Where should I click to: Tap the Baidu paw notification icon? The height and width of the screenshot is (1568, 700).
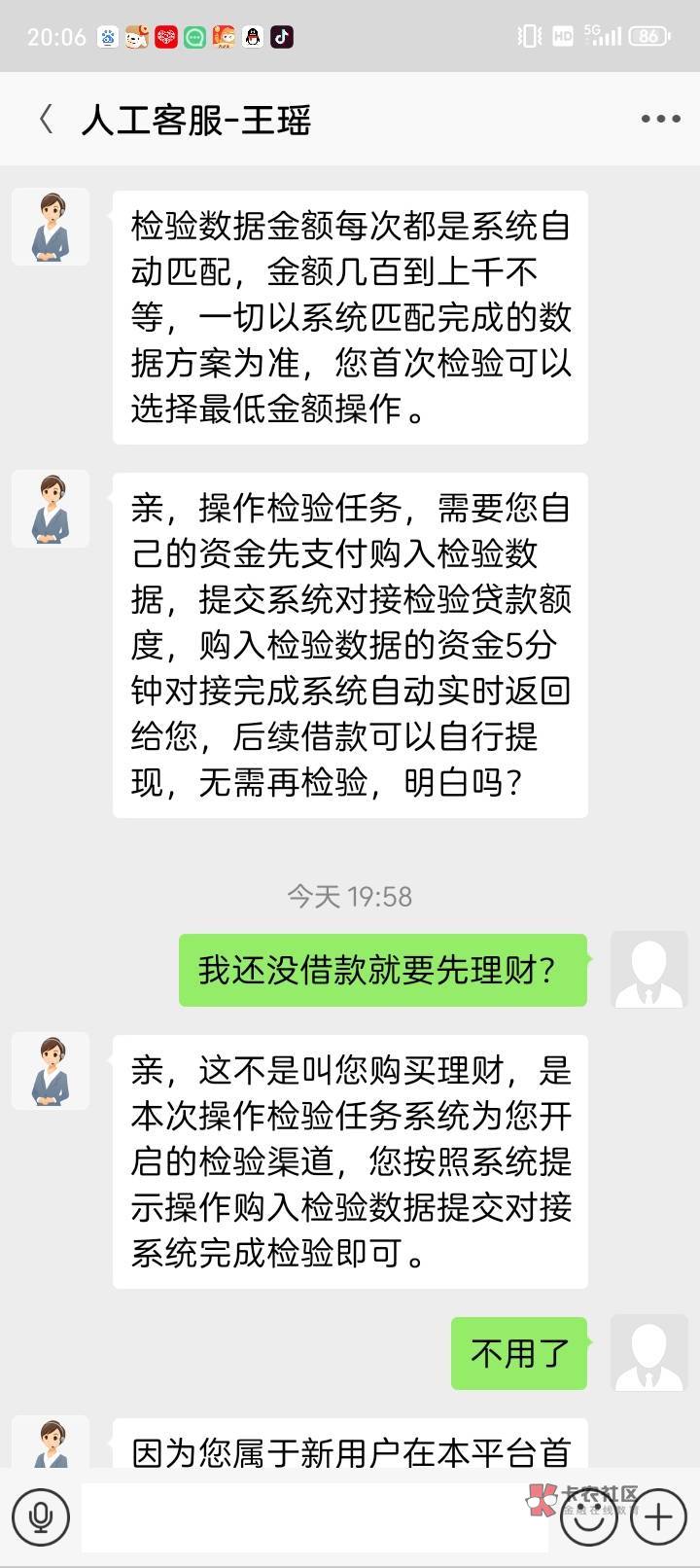point(107,37)
